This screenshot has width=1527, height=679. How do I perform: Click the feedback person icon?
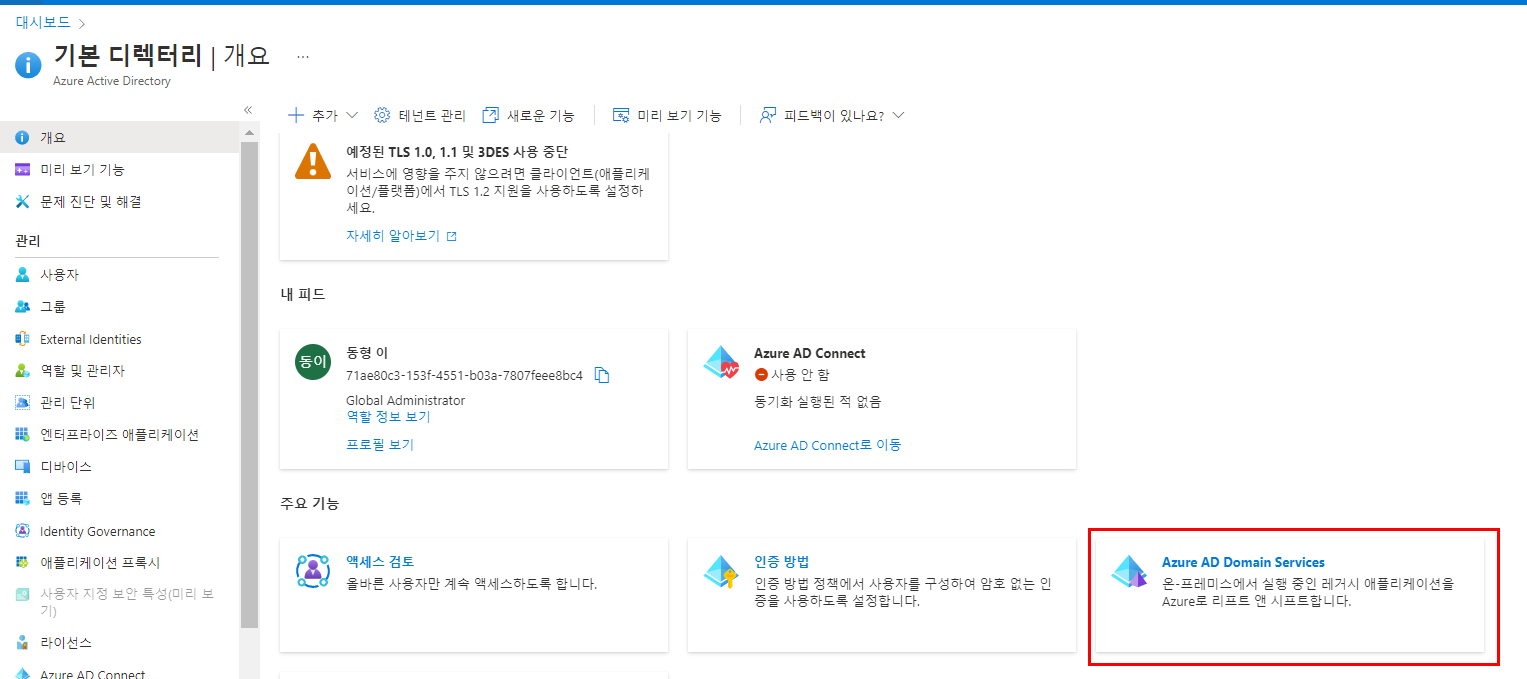point(768,115)
